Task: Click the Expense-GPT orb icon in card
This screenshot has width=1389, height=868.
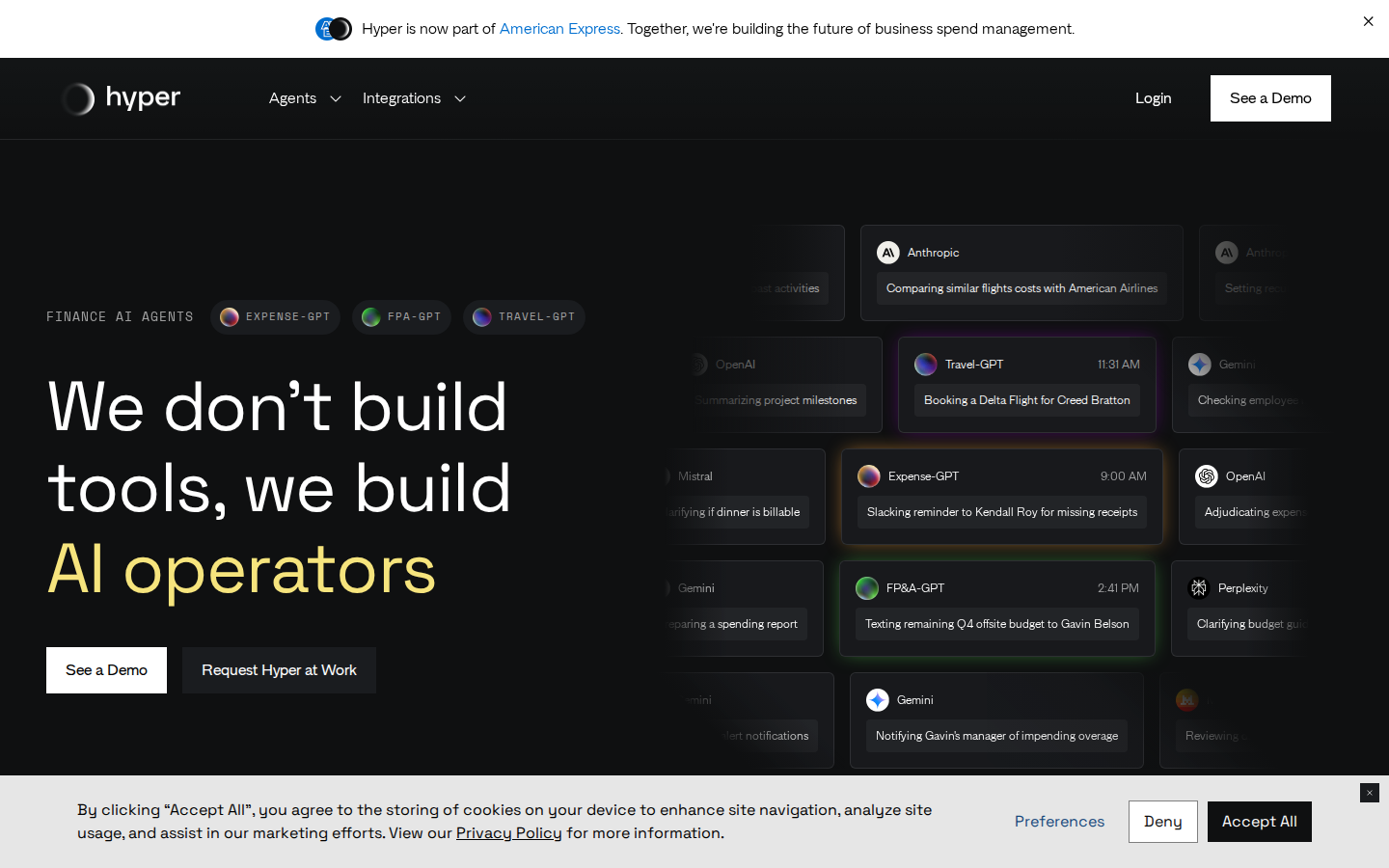Action: click(x=869, y=476)
